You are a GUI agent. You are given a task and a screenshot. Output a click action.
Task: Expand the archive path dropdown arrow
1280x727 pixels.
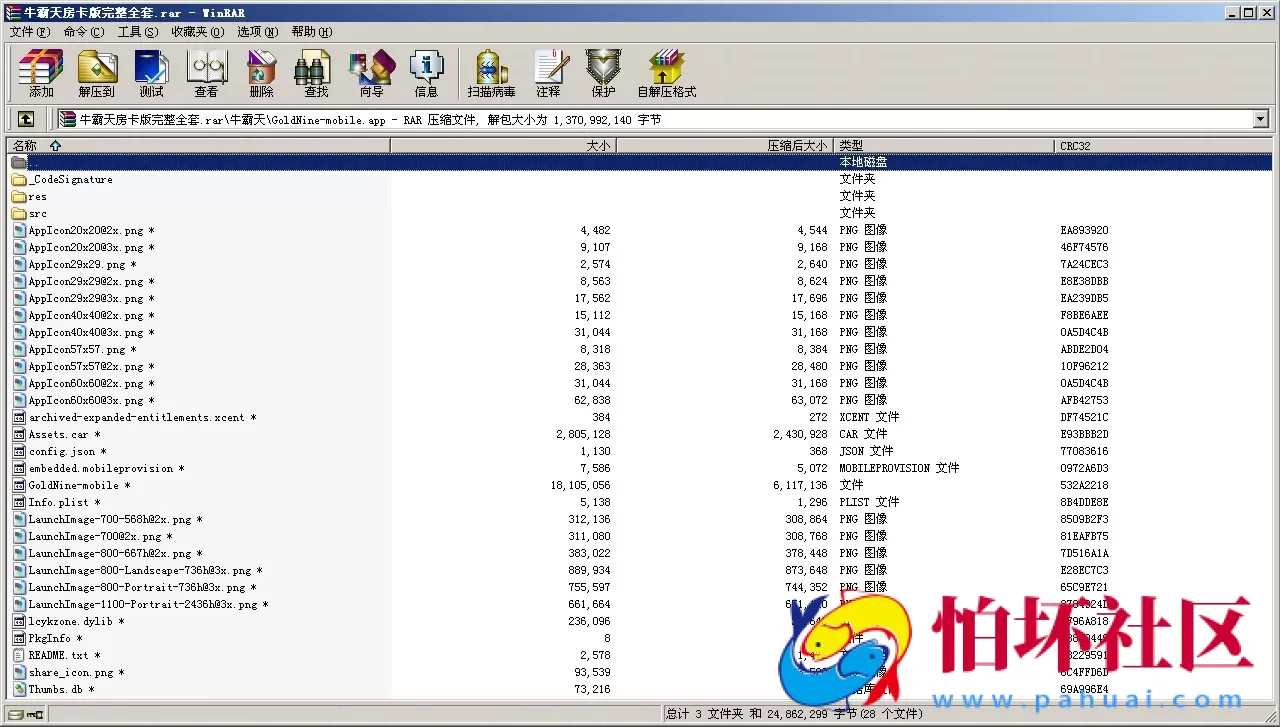(1260, 120)
